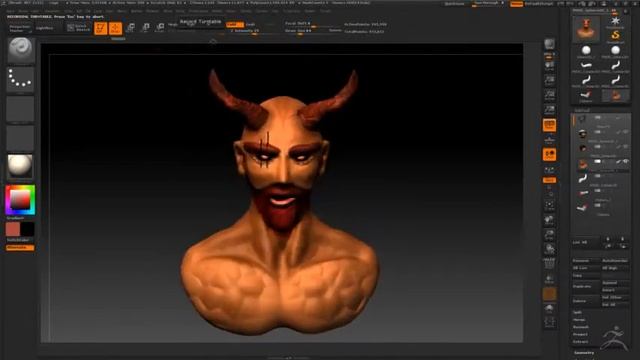This screenshot has height=360, width=640.
Task: Open the current brush thumbnail picker
Action: pyautogui.click(x=20, y=50)
